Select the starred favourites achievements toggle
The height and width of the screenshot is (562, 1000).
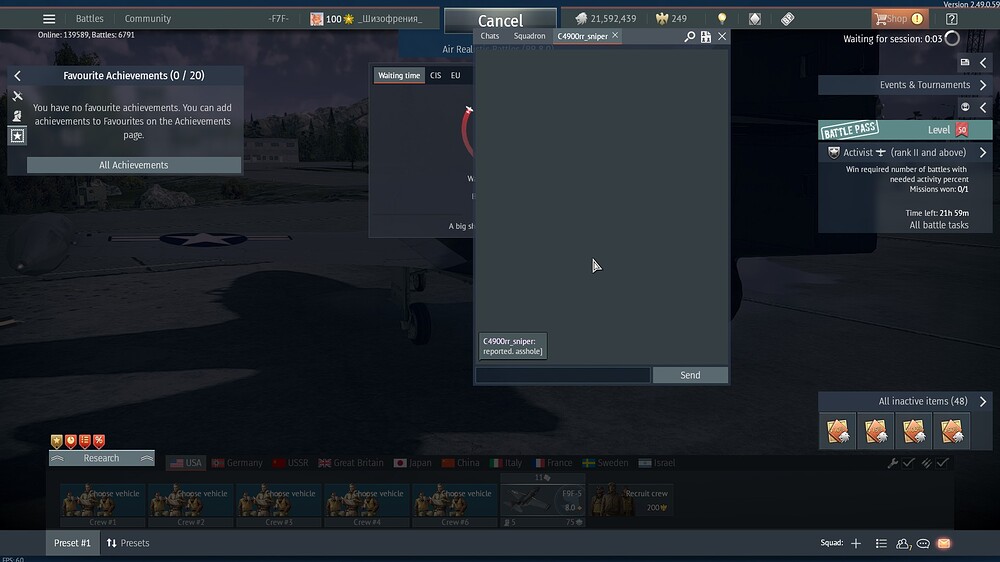pyautogui.click(x=18, y=135)
